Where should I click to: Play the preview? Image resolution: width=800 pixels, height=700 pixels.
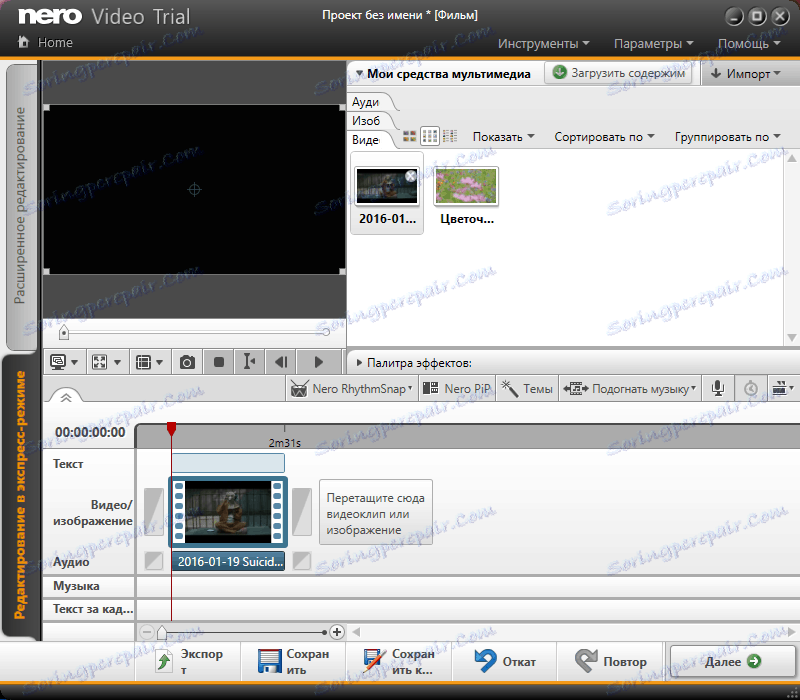click(319, 362)
